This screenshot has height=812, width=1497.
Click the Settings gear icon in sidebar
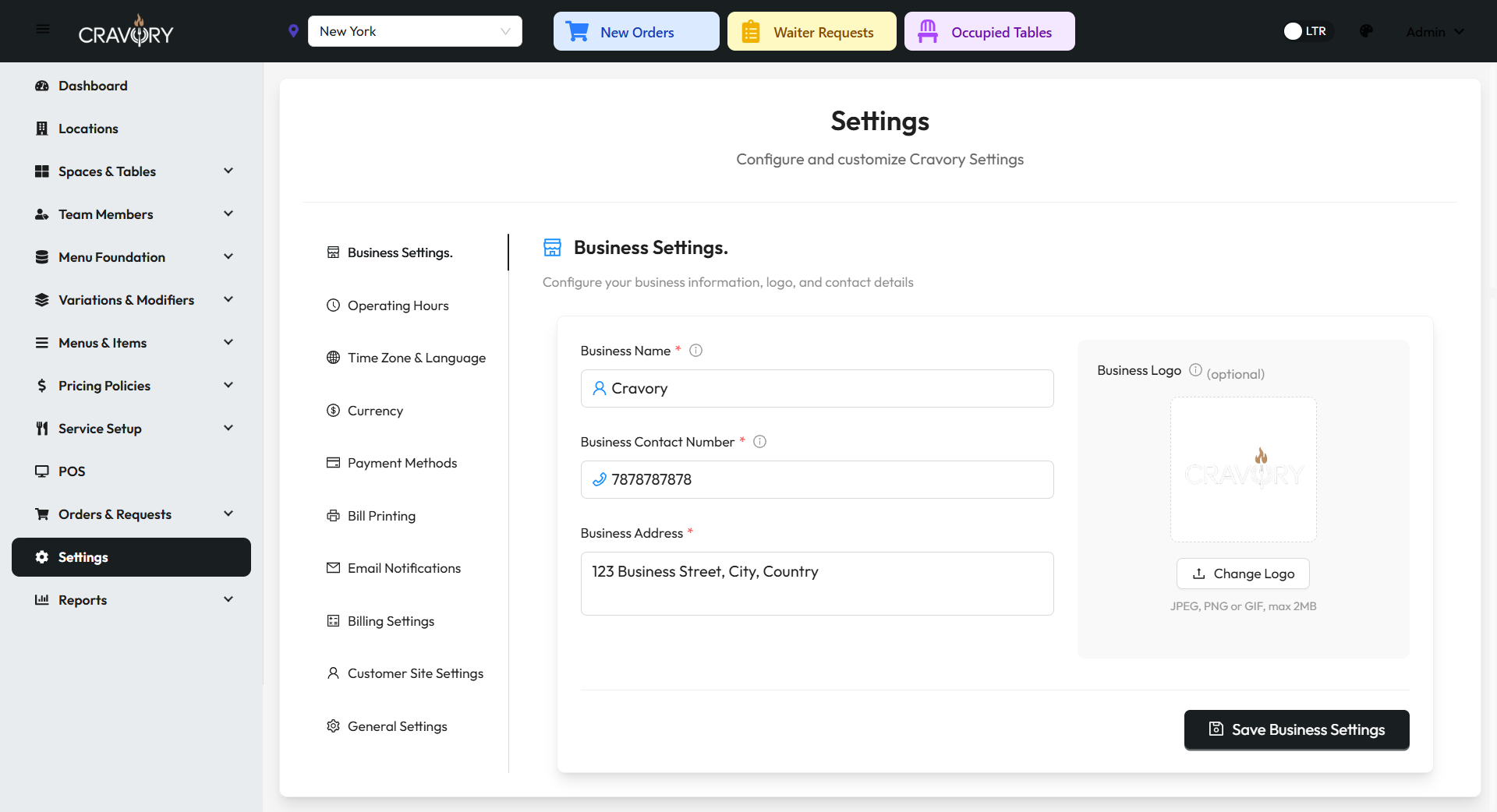tap(42, 557)
